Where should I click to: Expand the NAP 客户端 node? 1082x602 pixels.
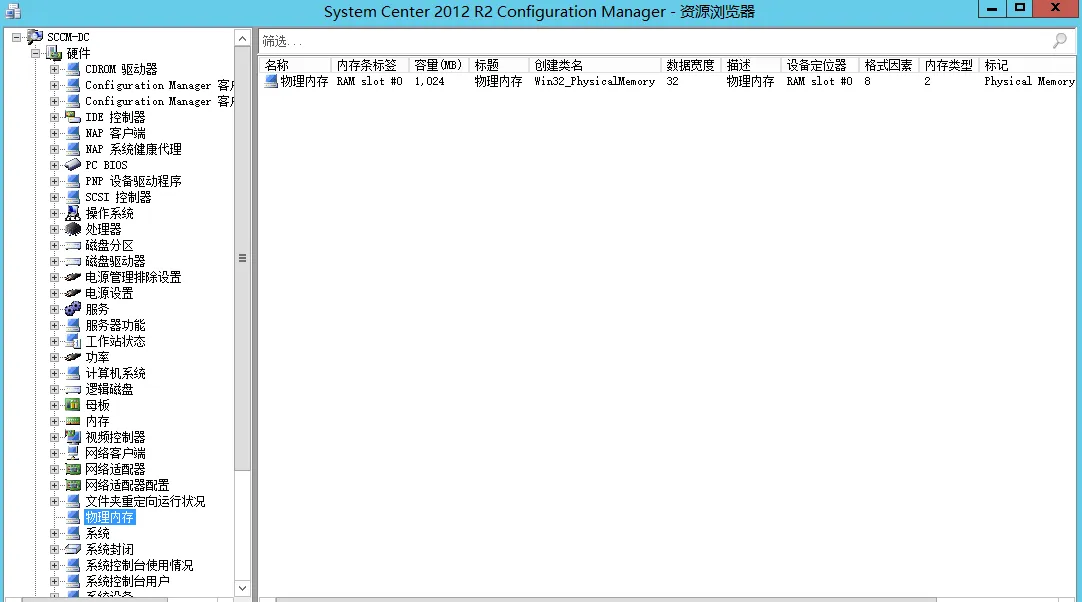55,133
